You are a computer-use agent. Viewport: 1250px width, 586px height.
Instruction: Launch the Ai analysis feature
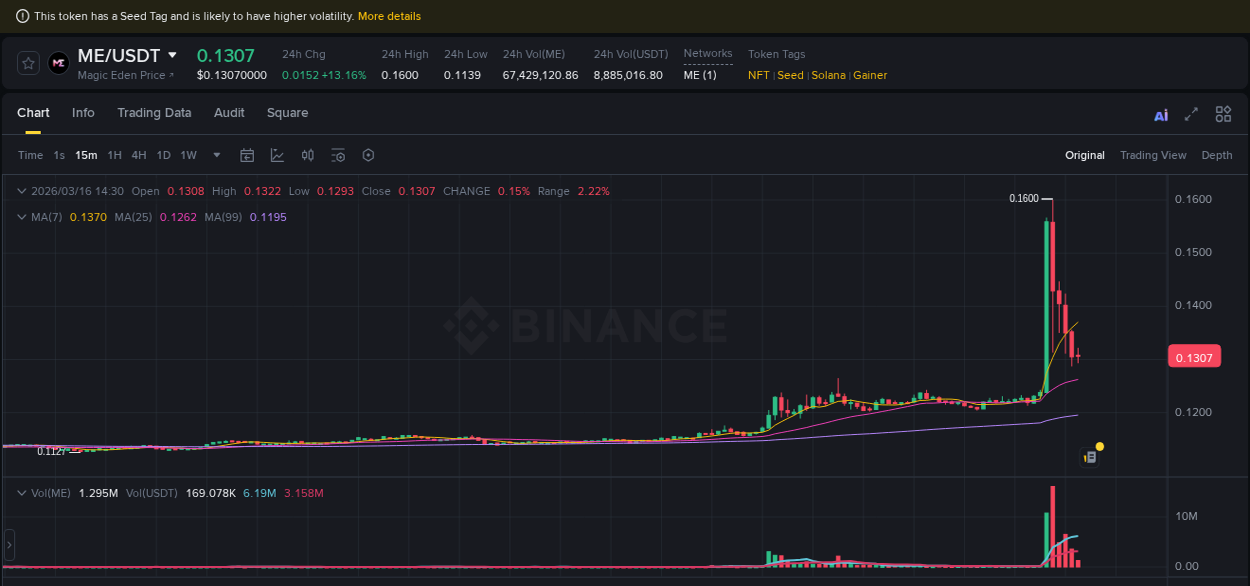pyautogui.click(x=1160, y=114)
